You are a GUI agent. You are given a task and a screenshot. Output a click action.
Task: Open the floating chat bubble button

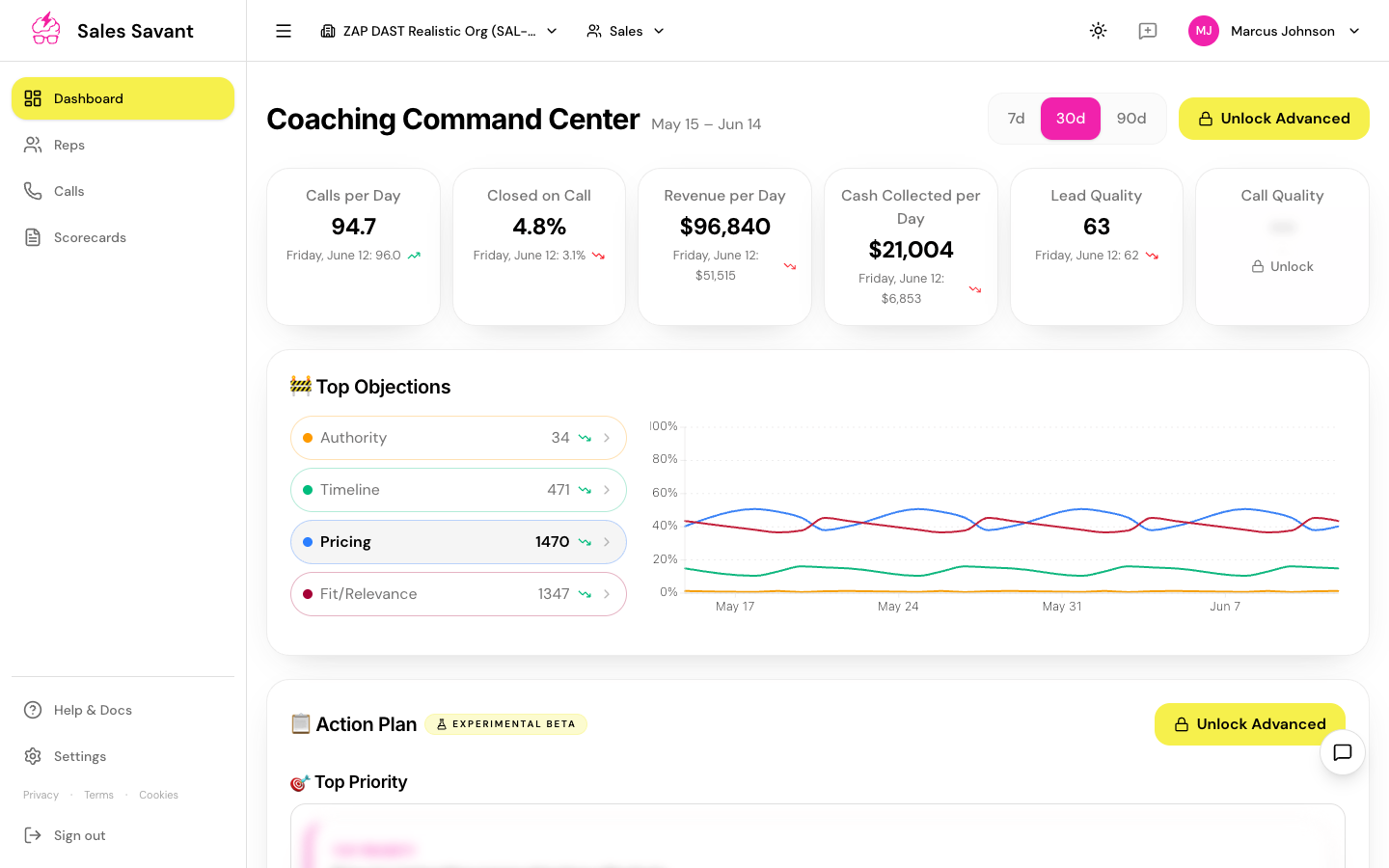1343,752
